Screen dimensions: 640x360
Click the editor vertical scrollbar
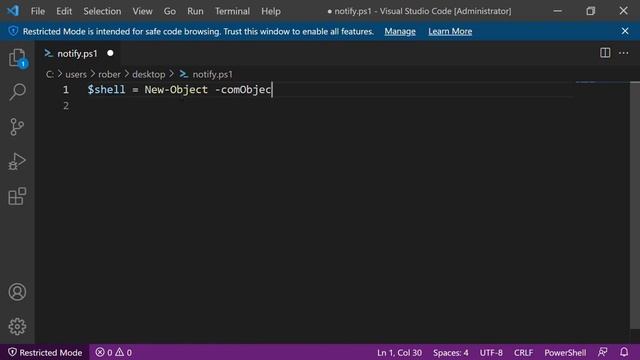coord(635,206)
